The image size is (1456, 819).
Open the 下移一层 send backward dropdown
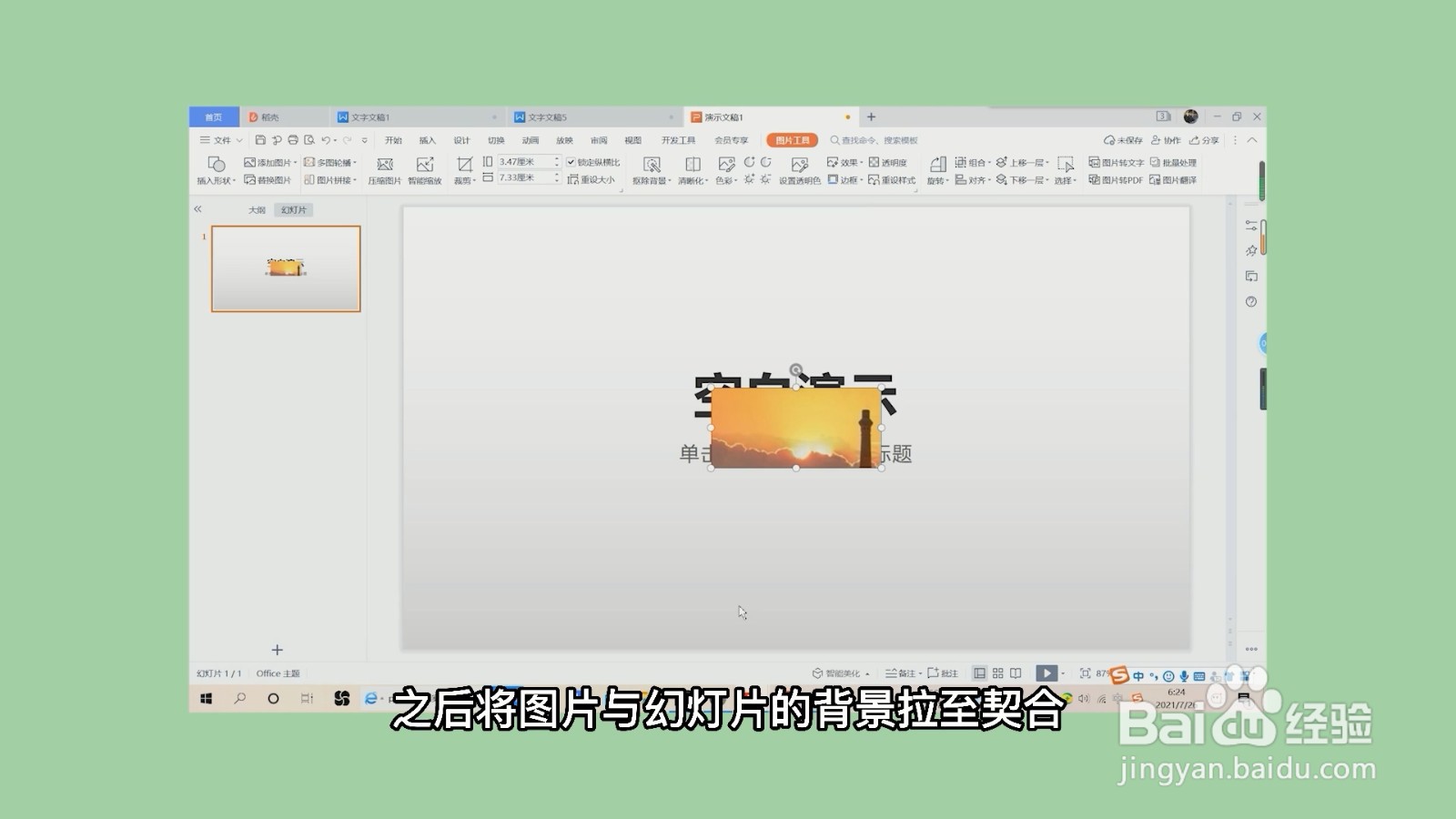point(1023,180)
